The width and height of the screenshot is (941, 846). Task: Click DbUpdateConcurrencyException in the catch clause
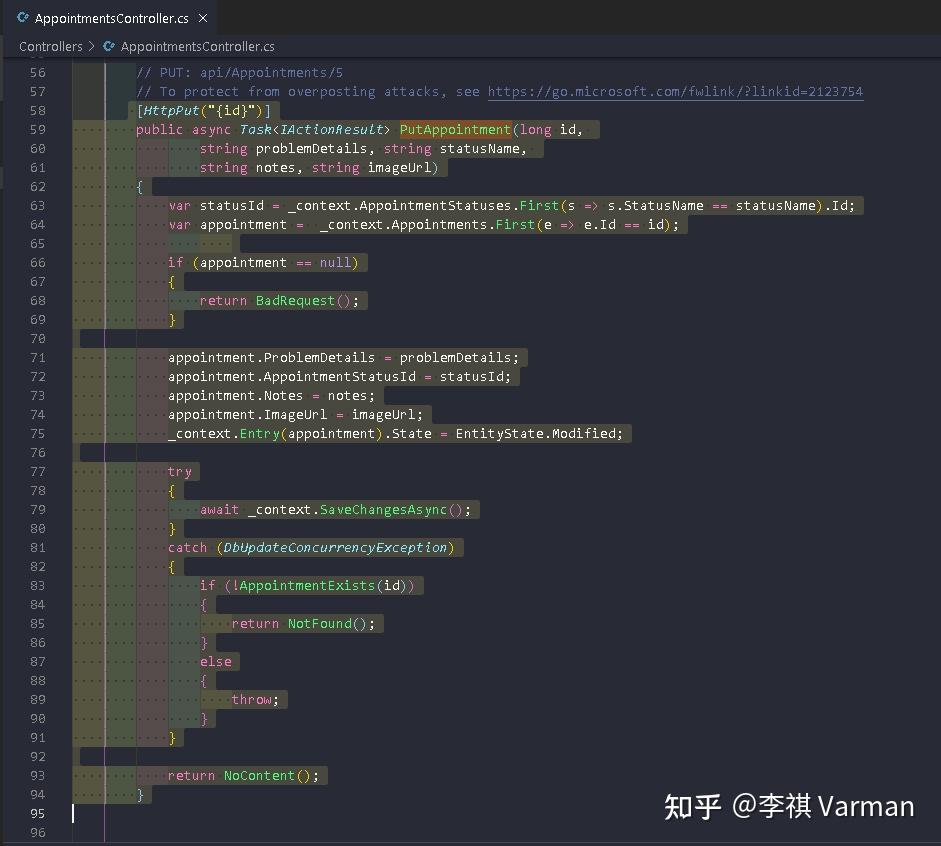tap(335, 548)
